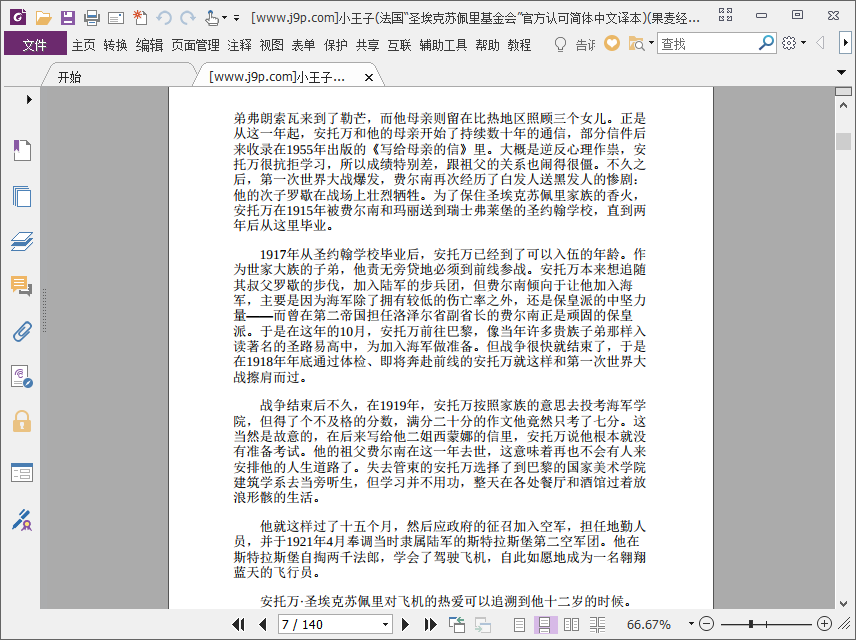Expand the touch mode dropdown arrow
This screenshot has width=856, height=640.
224,18
